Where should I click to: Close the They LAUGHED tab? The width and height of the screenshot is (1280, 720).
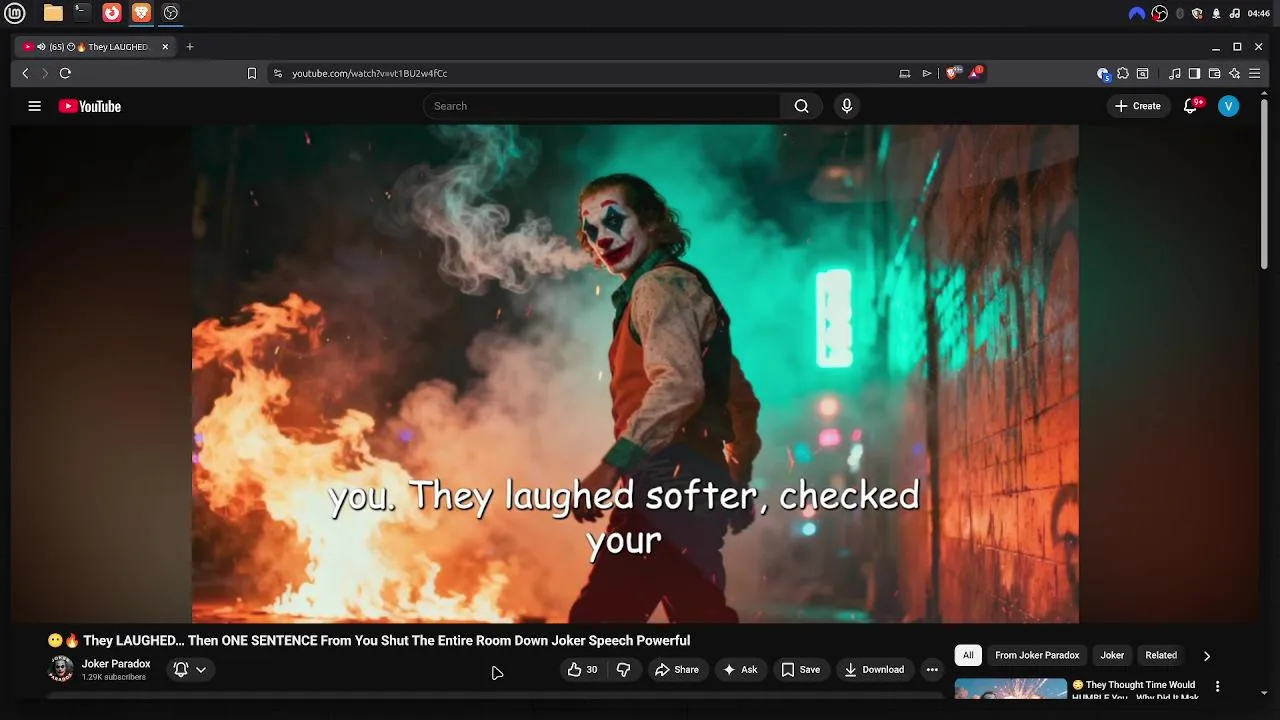pos(165,46)
